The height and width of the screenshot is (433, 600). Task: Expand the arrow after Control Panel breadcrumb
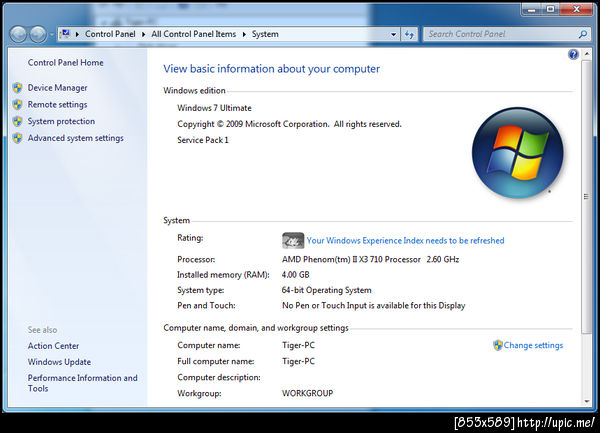(143, 34)
